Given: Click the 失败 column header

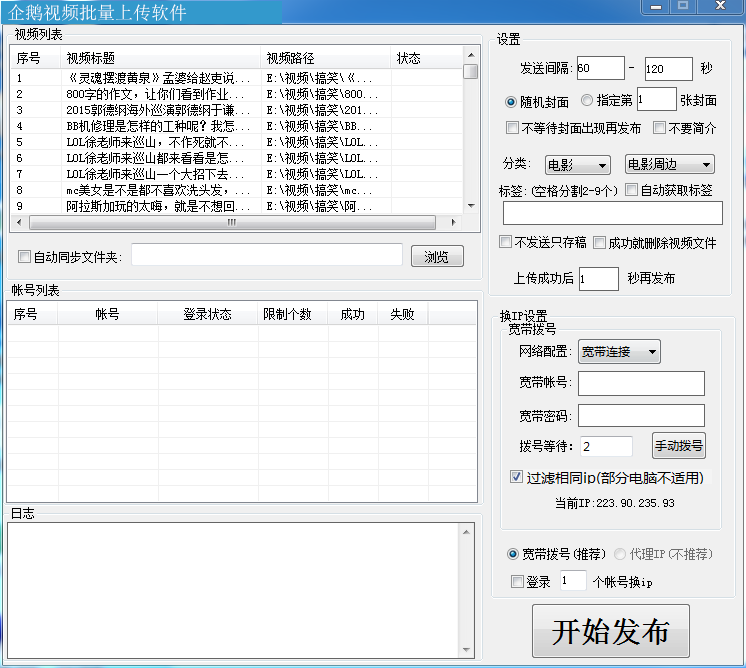Looking at the screenshot, I should (x=402, y=314).
